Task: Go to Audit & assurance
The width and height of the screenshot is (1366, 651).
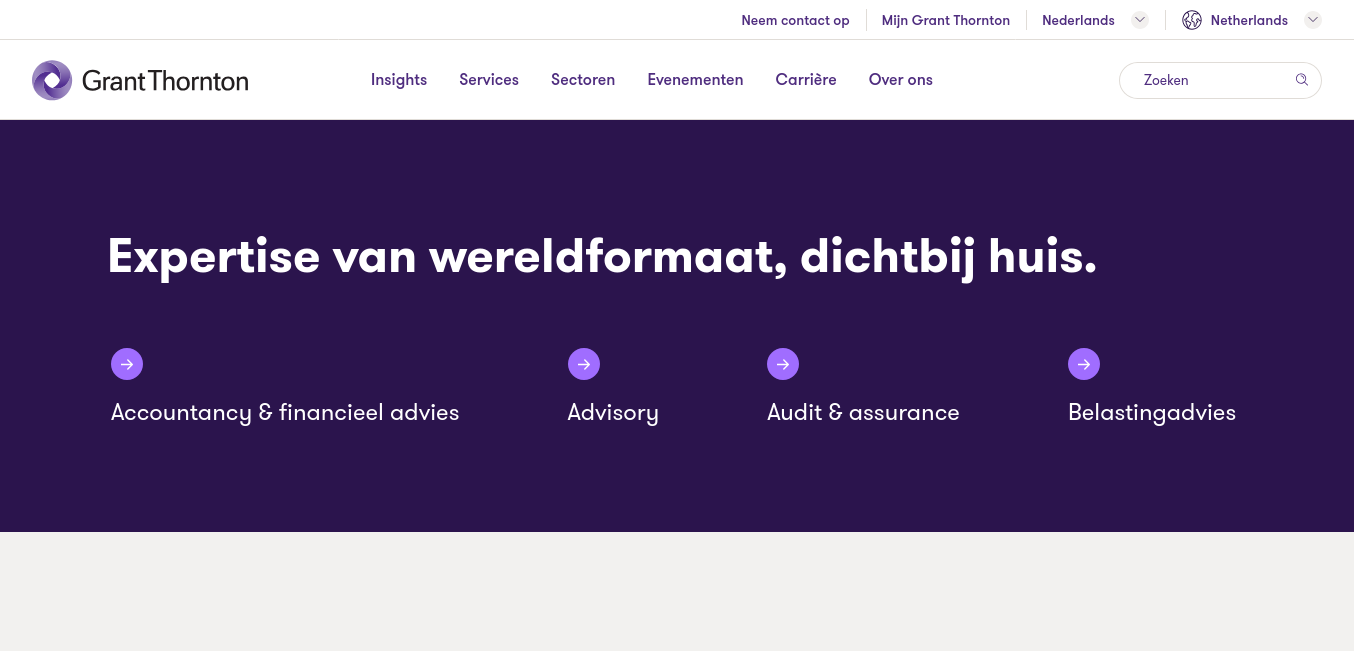Action: point(863,412)
